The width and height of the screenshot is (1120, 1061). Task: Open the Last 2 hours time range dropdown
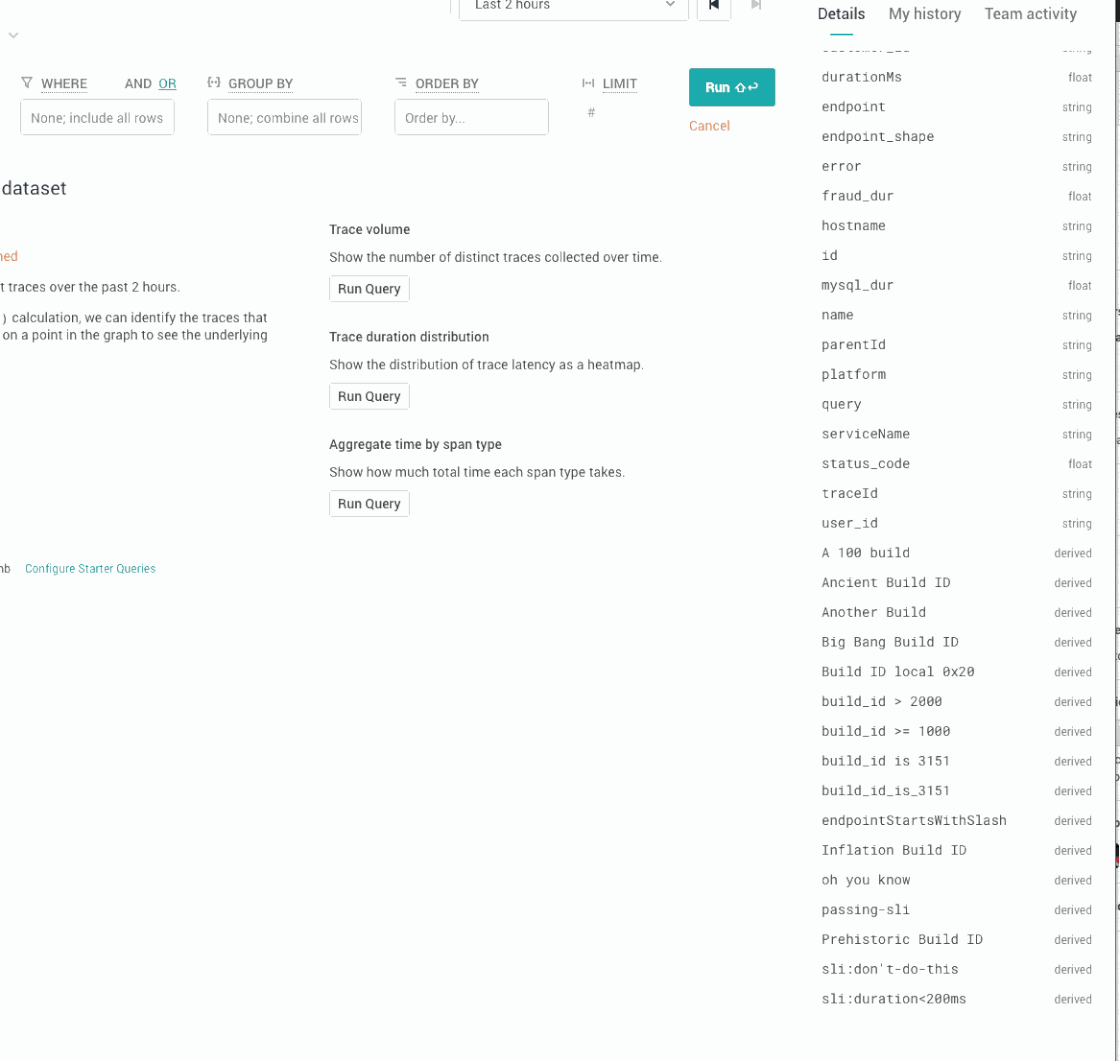(573, 6)
